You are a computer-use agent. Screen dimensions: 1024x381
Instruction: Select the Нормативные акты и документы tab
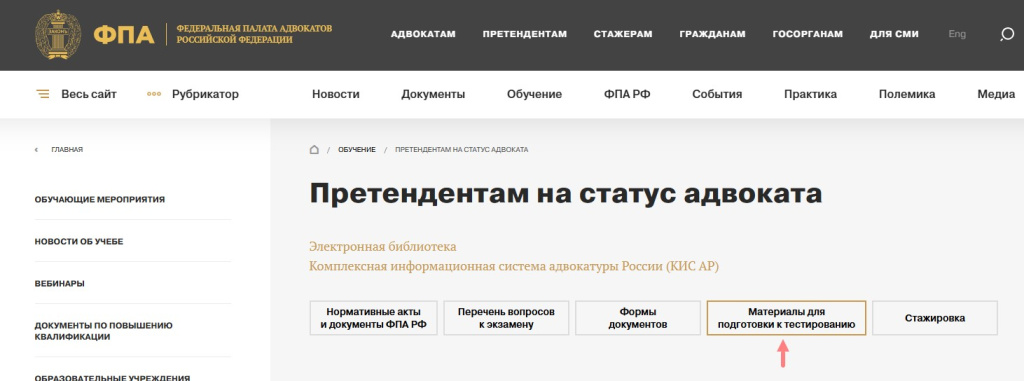coord(374,318)
